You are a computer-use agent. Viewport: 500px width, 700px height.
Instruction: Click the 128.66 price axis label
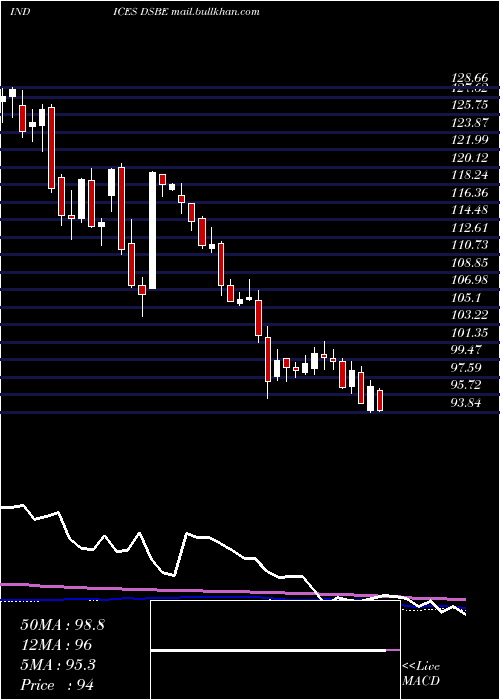pos(469,78)
